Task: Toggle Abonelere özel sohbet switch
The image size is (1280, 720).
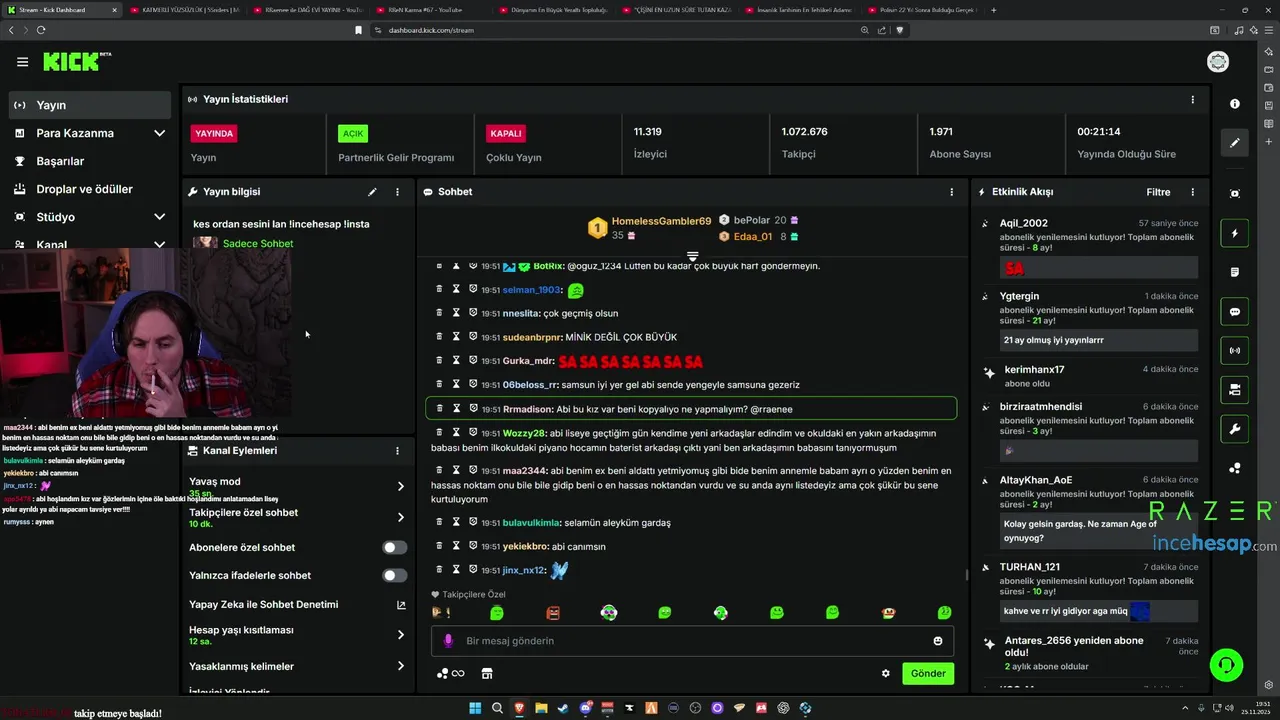Action: click(395, 548)
